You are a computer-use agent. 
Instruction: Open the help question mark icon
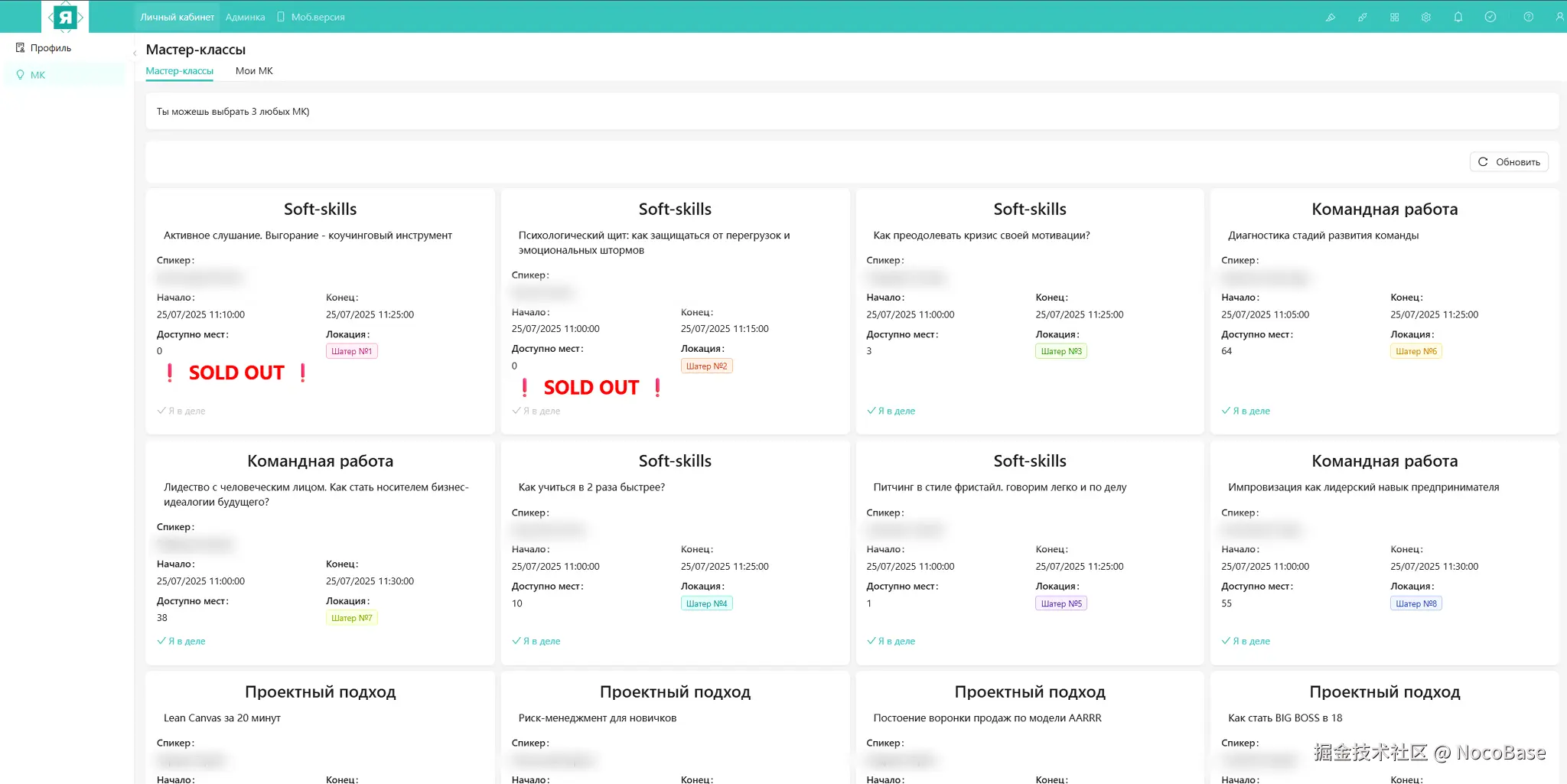(x=1529, y=17)
